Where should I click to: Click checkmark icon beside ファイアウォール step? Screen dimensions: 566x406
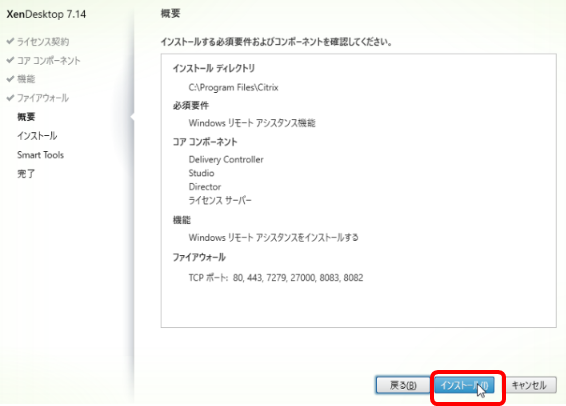click(x=10, y=97)
